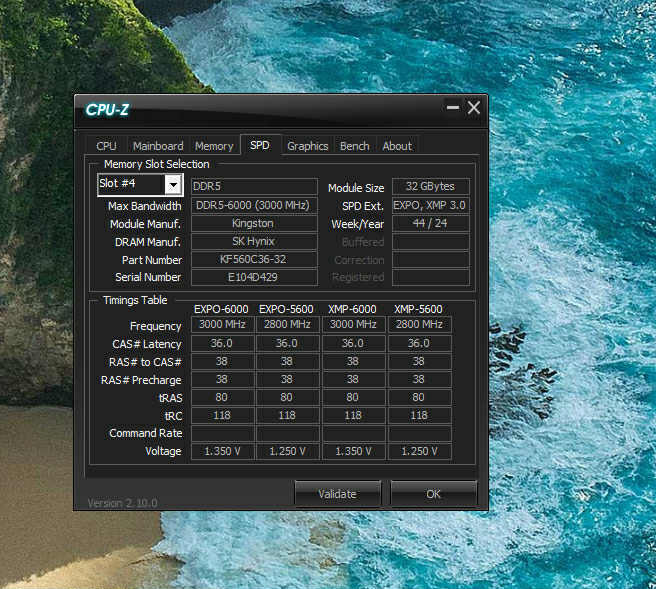Image resolution: width=656 pixels, height=589 pixels.
Task: Click the Command Rate row label
Action: (146, 433)
